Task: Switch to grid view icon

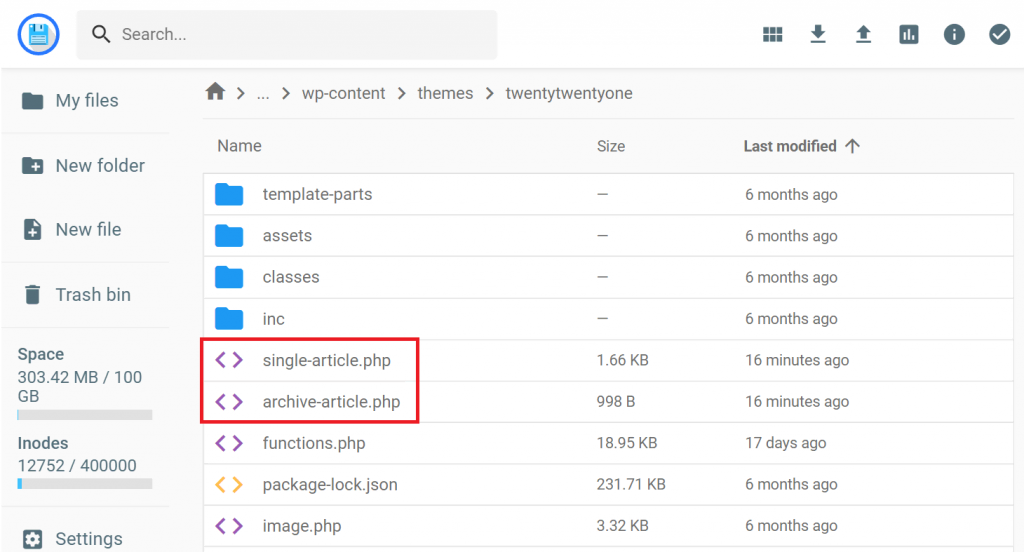Action: (x=772, y=35)
